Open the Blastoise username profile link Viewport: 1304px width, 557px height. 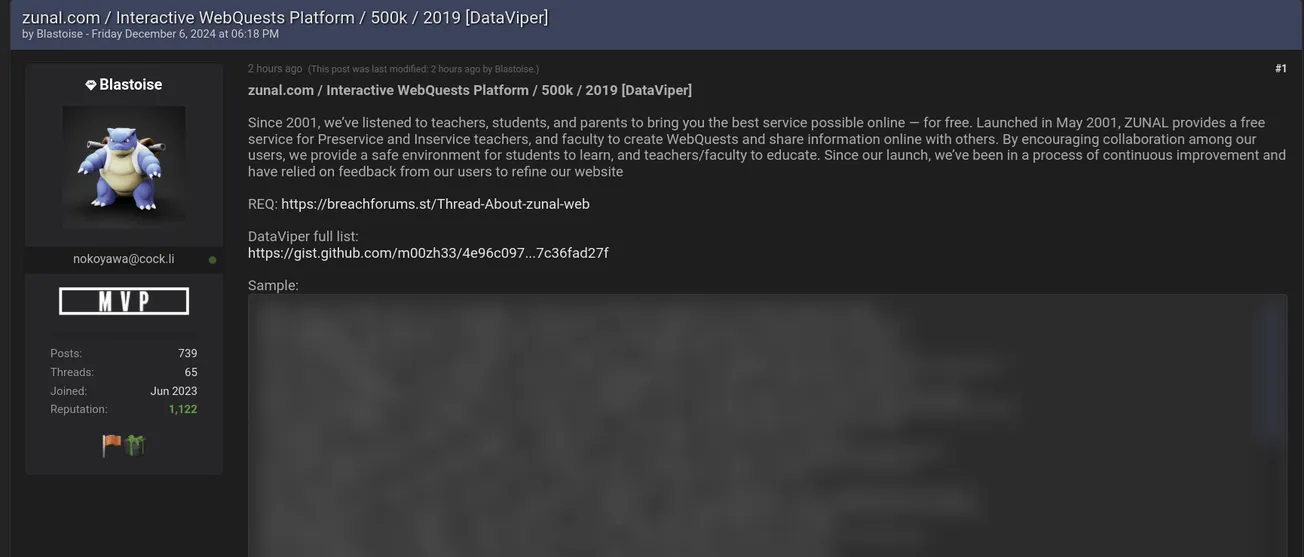pos(130,85)
